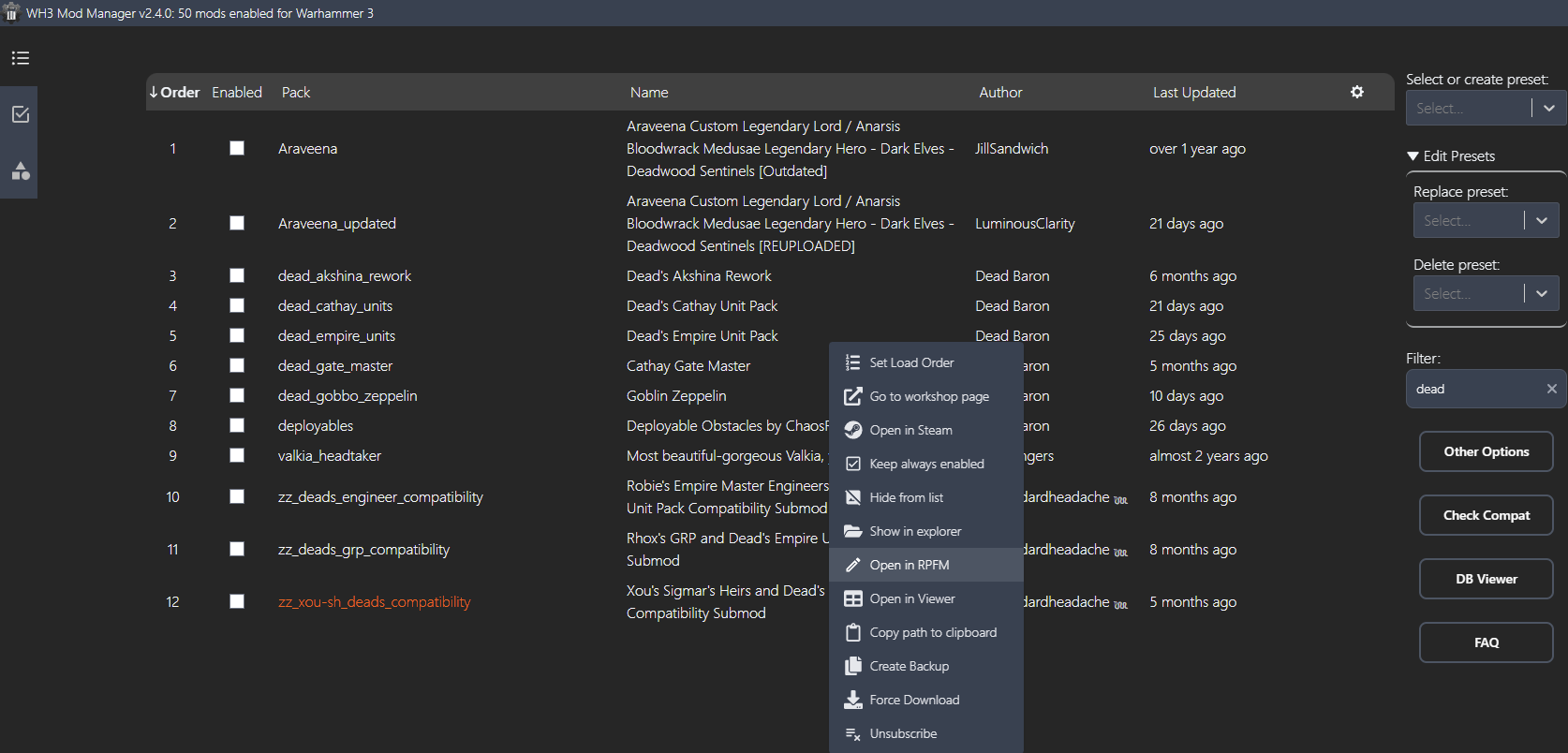
Task: Click the Check Compat button
Action: [x=1486, y=515]
